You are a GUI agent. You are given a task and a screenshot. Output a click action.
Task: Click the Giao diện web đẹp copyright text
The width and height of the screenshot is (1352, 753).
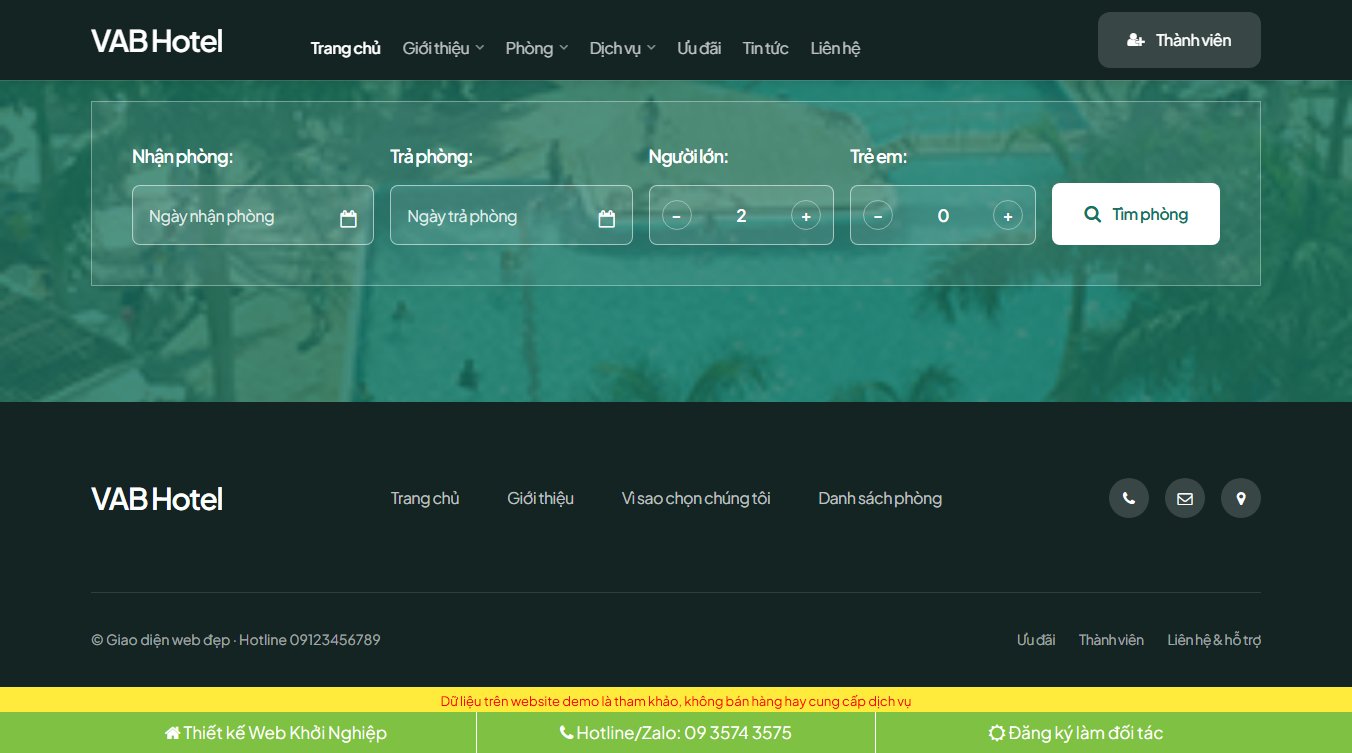[236, 640]
